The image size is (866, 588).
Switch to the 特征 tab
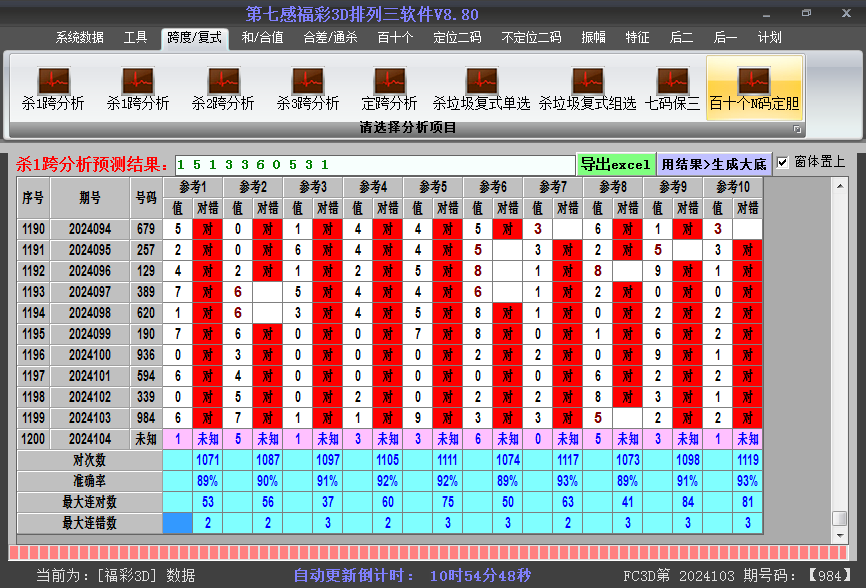tap(637, 38)
